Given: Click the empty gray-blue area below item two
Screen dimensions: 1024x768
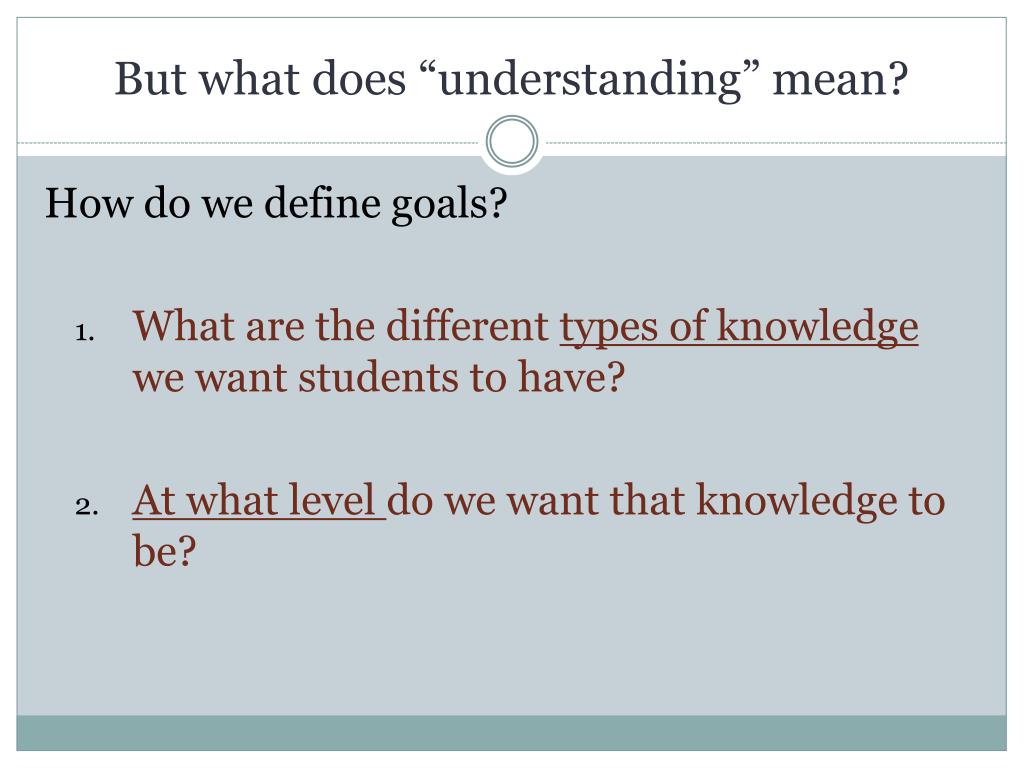Looking at the screenshot, I should [511, 643].
